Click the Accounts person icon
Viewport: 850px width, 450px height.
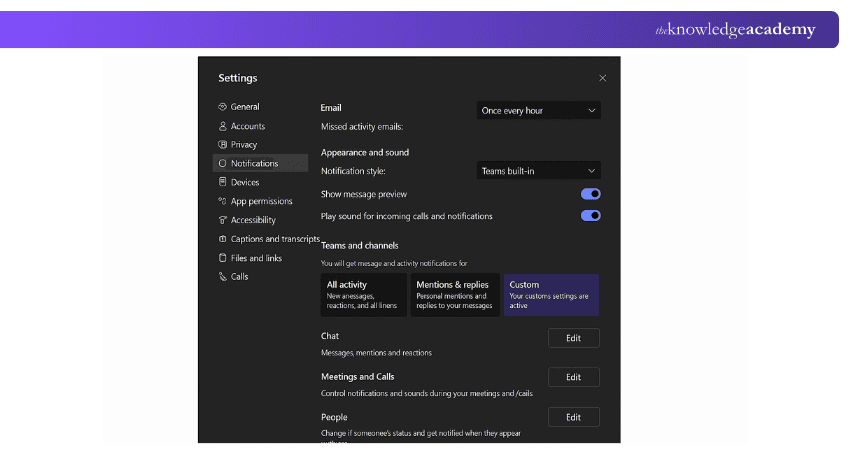tap(222, 126)
